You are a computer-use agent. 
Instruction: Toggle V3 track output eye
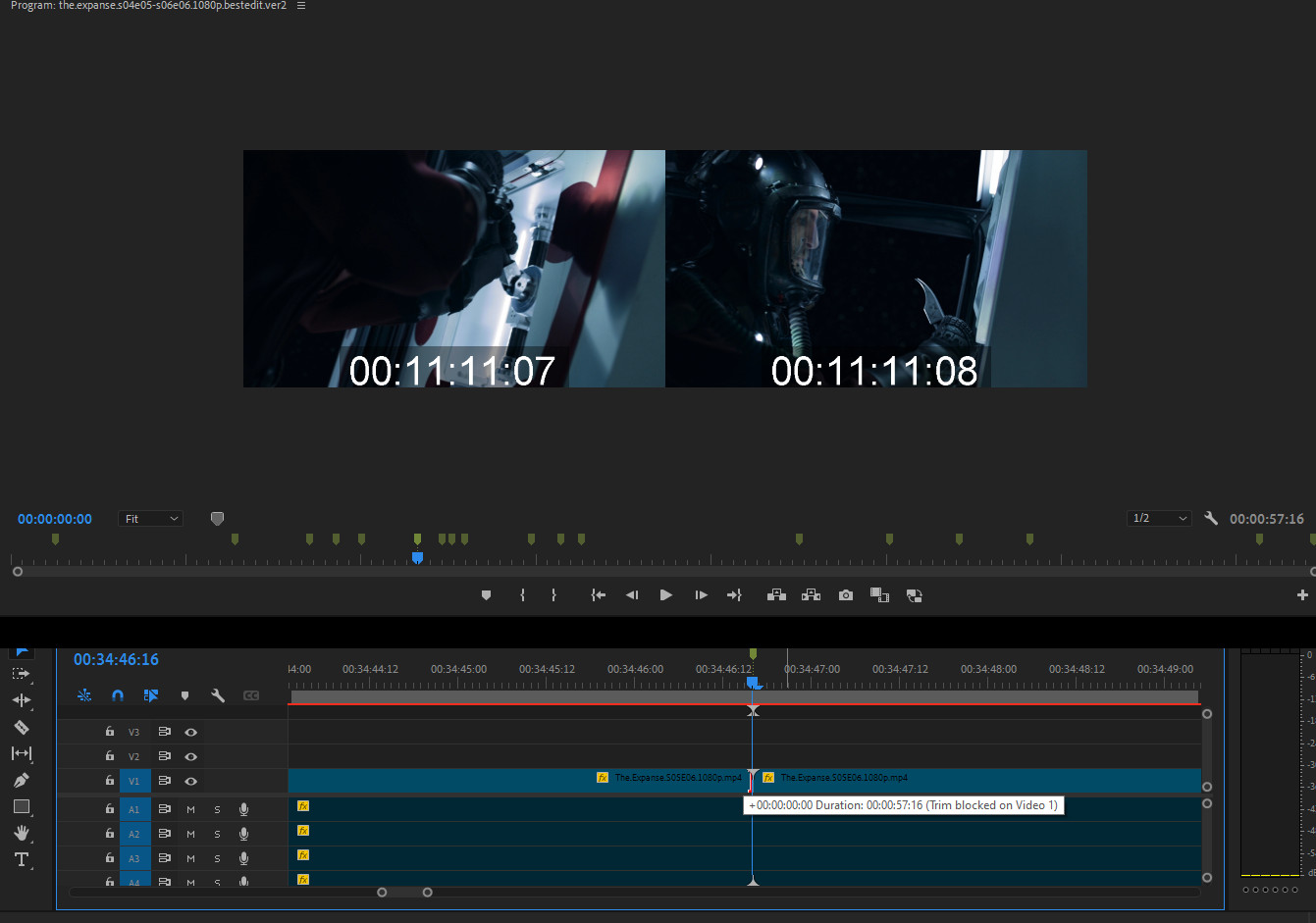(191, 732)
